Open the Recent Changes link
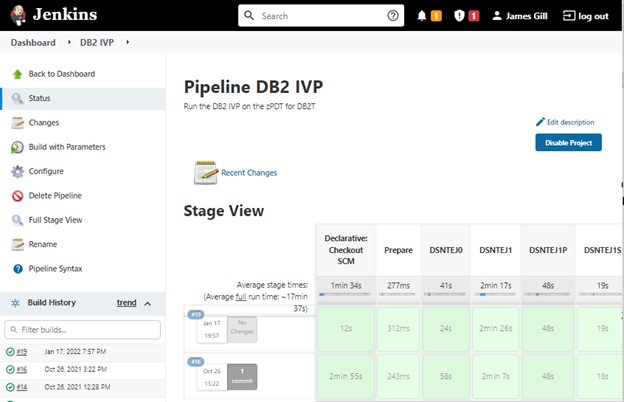The height and width of the screenshot is (402, 624). pos(249,173)
